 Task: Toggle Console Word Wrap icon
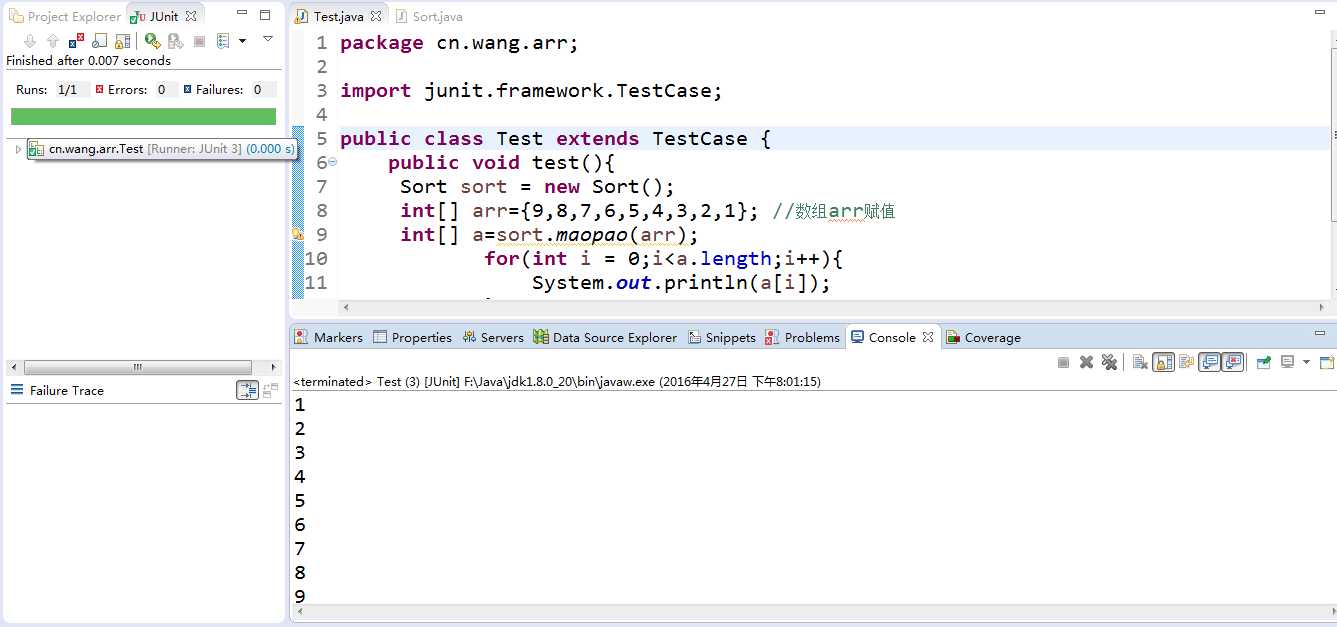[x=1186, y=362]
